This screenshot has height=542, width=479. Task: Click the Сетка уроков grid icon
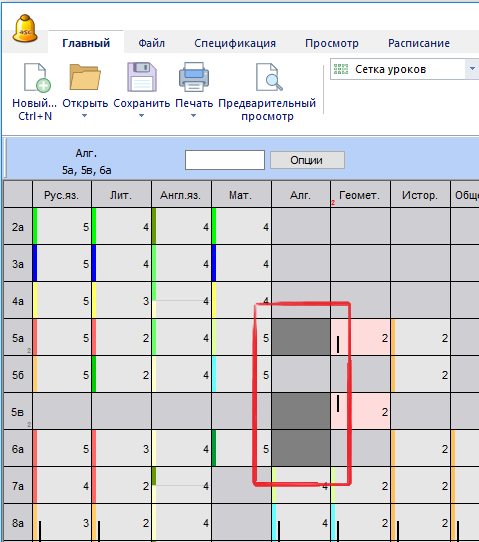[x=341, y=69]
